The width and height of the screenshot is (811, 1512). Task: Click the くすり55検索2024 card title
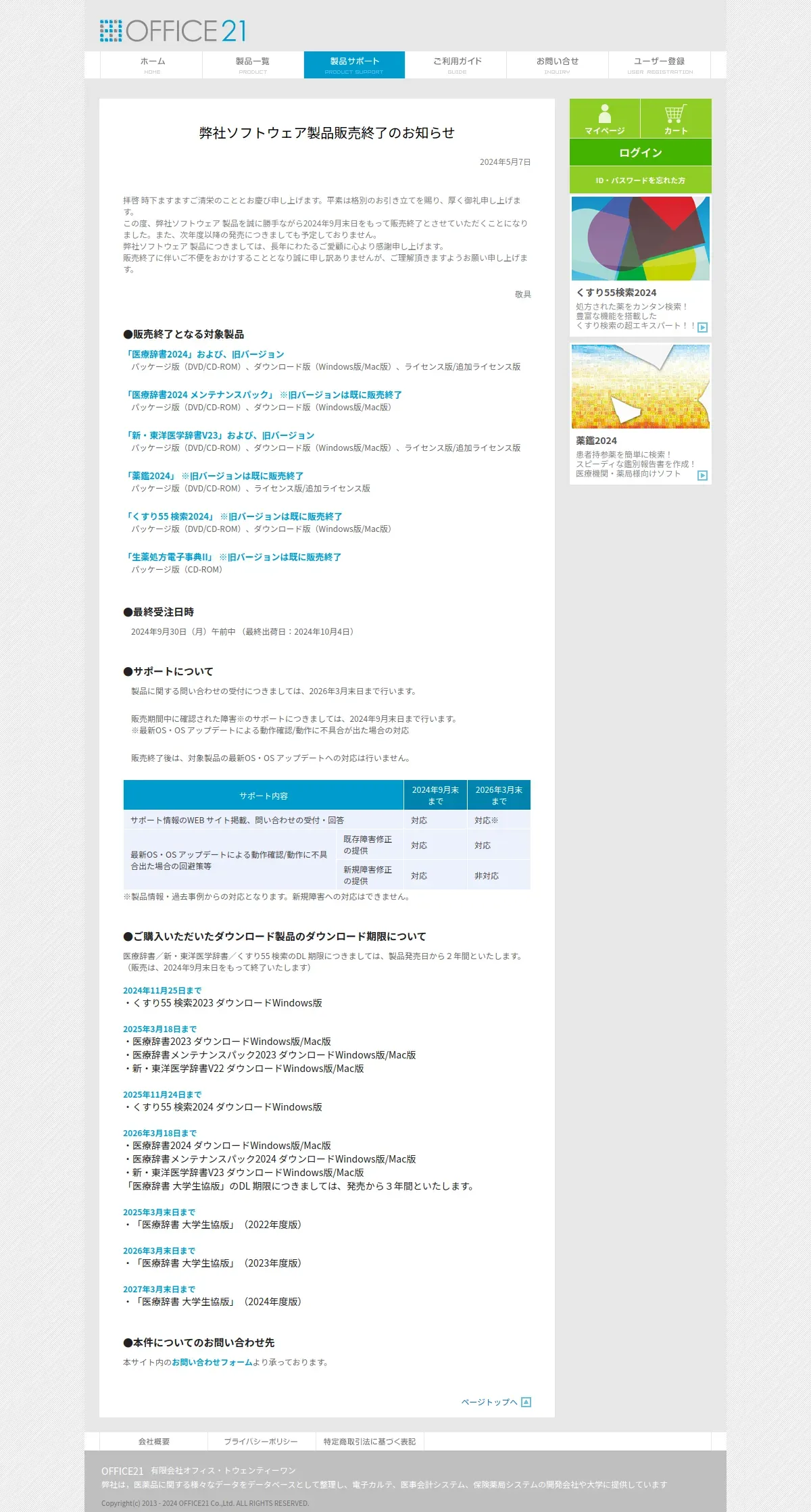tap(616, 293)
